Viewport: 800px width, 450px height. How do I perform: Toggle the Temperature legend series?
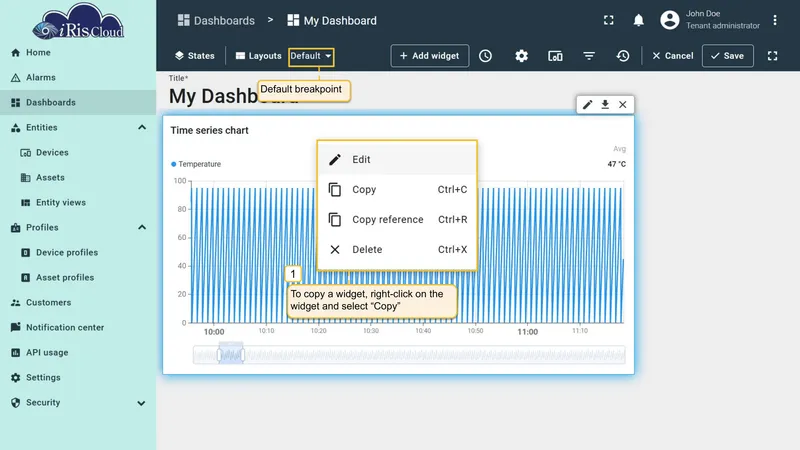pos(196,164)
